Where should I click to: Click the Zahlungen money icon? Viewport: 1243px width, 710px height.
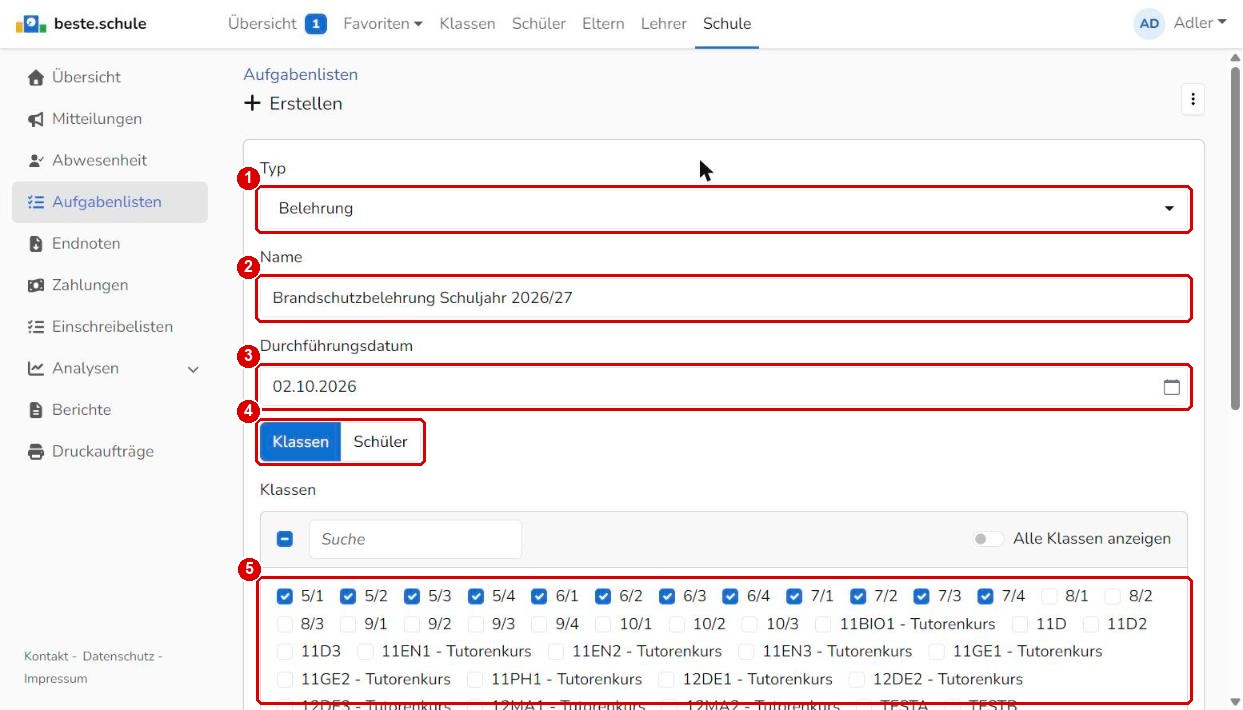(36, 285)
